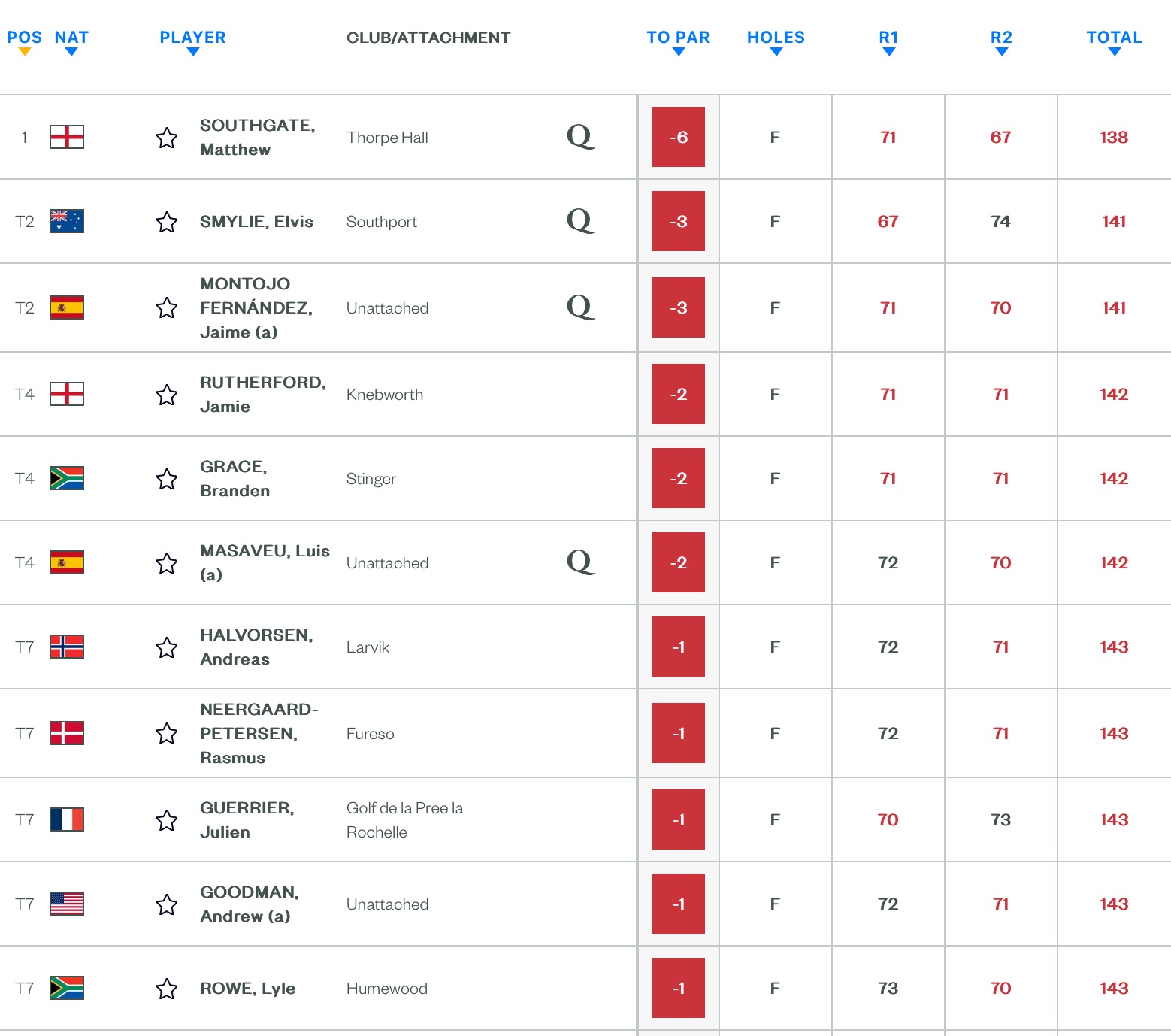Click the Q qualifier icon for Southgate
The width and height of the screenshot is (1171, 1036).
[580, 137]
